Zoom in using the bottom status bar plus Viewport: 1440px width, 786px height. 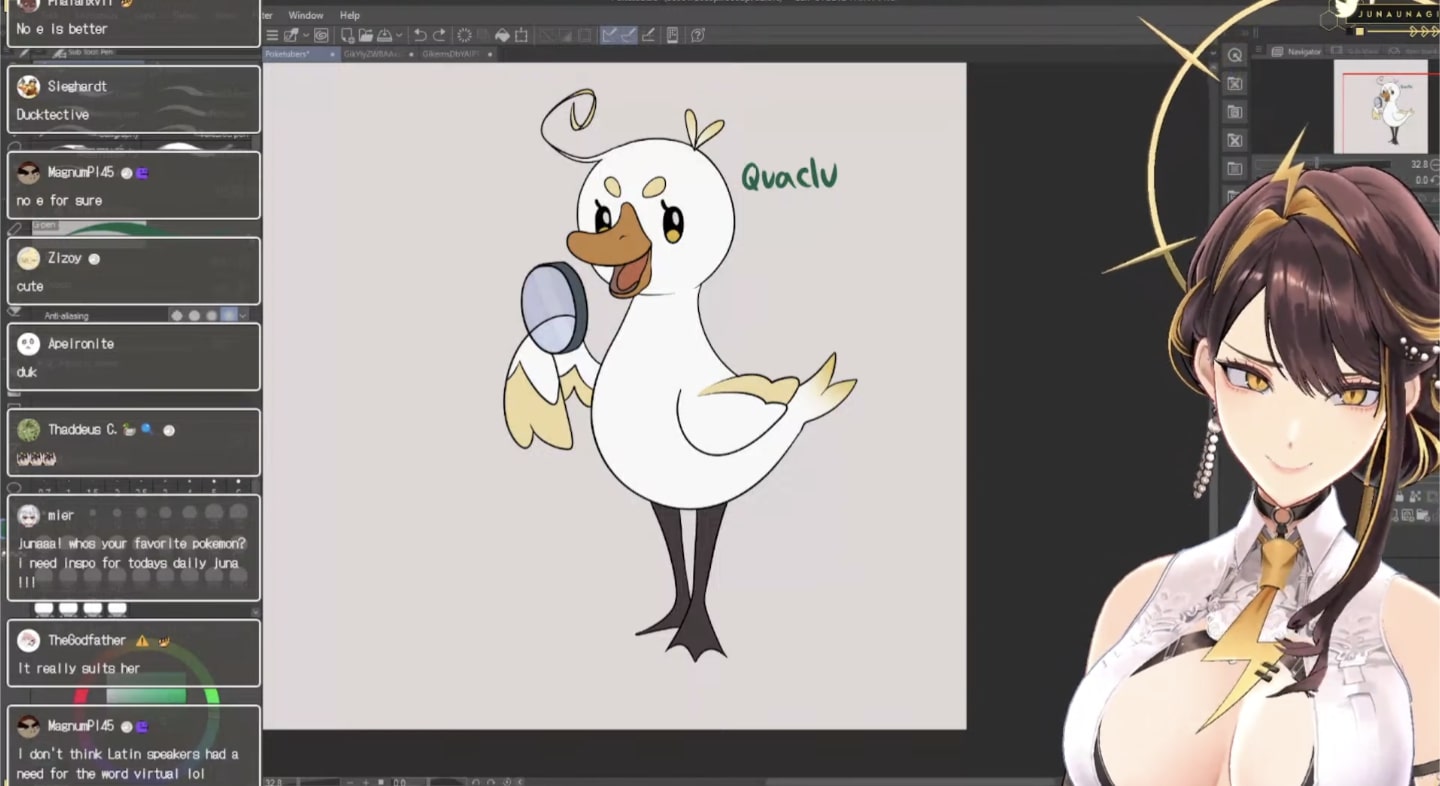coord(366,781)
